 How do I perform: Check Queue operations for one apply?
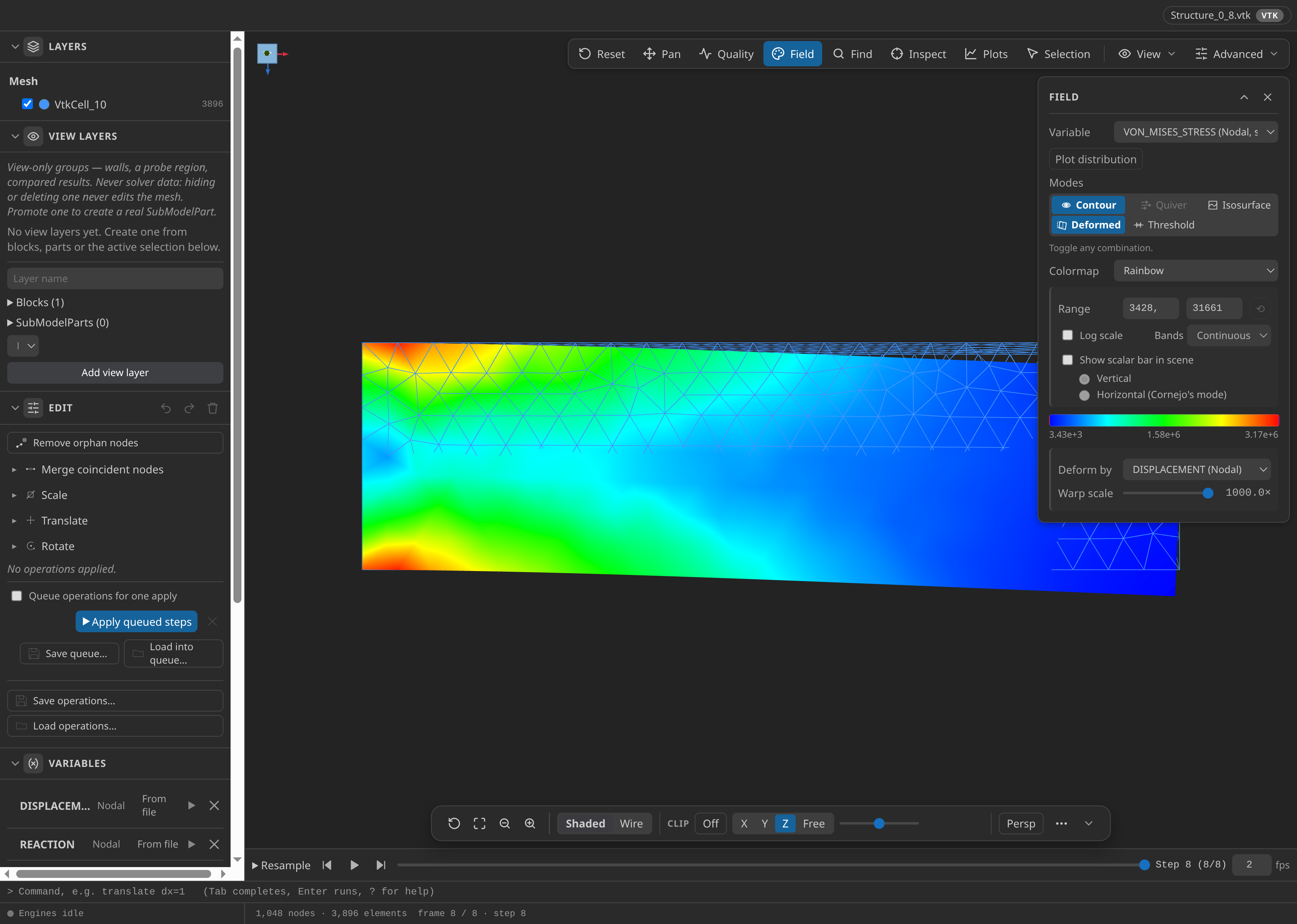[17, 595]
